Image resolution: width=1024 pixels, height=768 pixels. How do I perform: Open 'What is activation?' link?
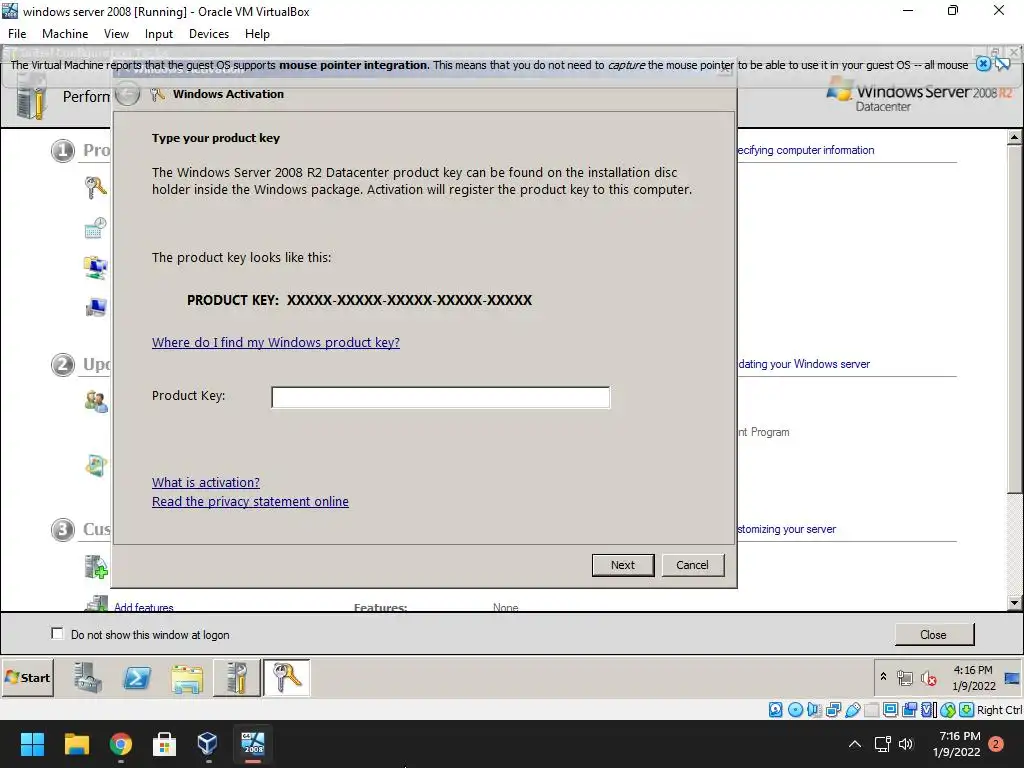point(206,482)
